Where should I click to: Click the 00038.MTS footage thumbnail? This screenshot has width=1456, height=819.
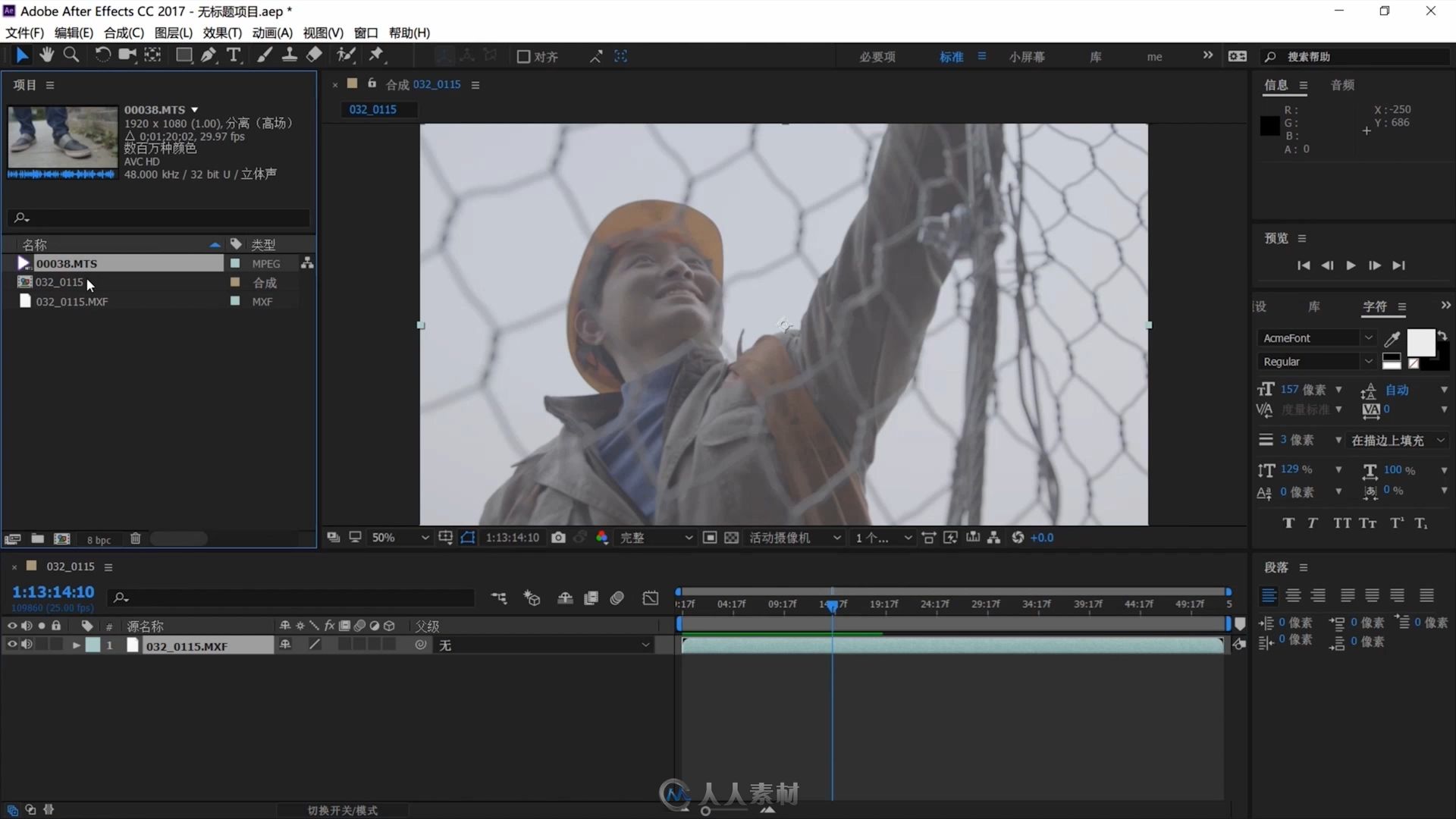pyautogui.click(x=62, y=137)
